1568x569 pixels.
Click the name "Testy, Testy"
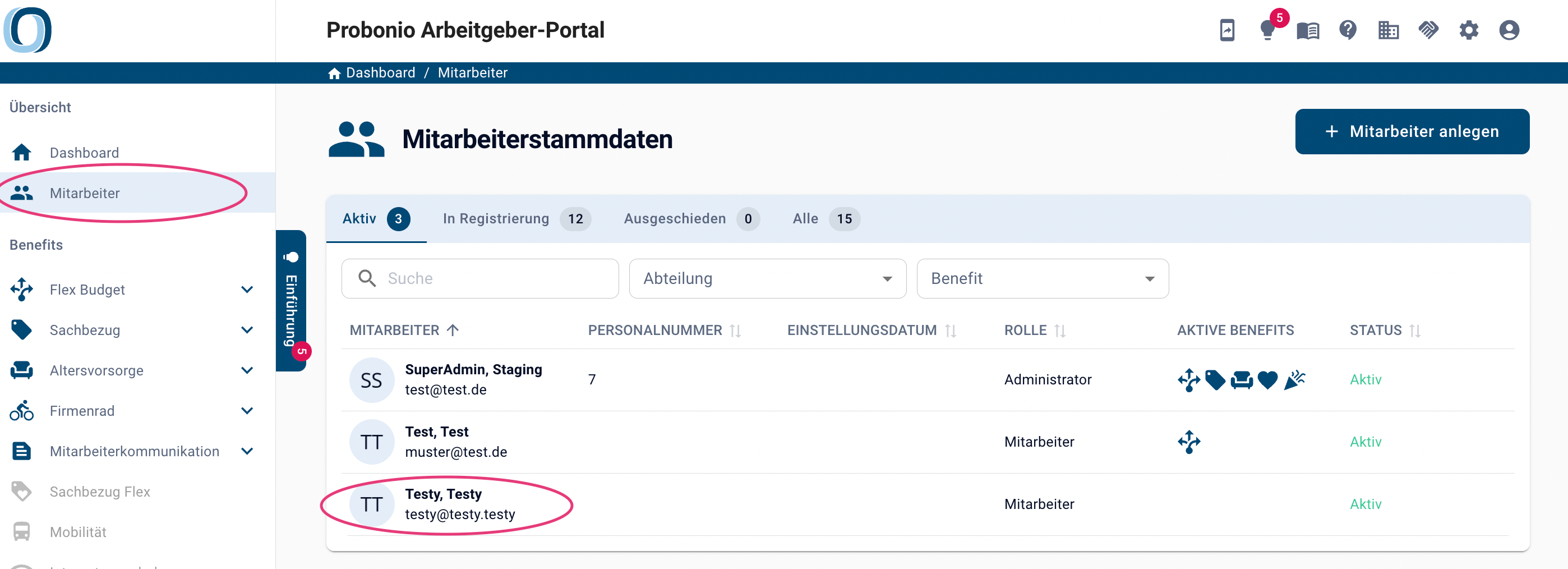(443, 493)
